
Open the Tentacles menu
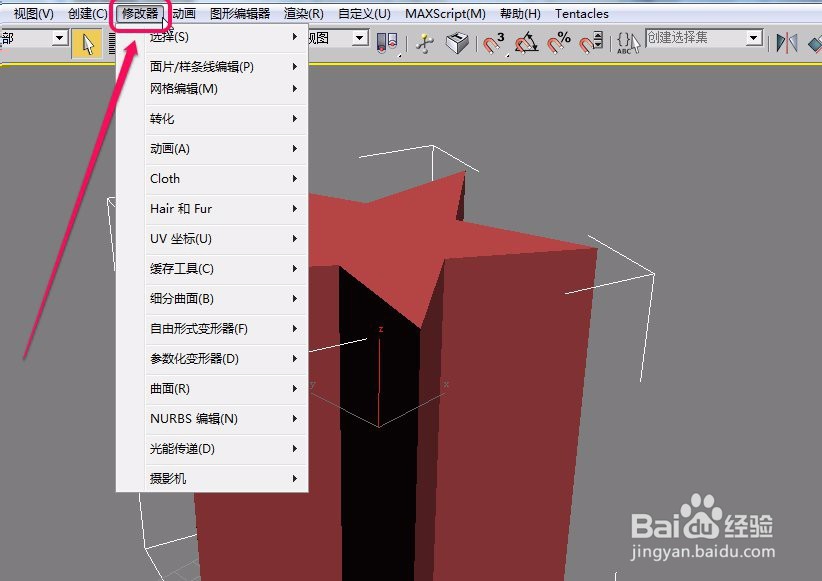[581, 13]
